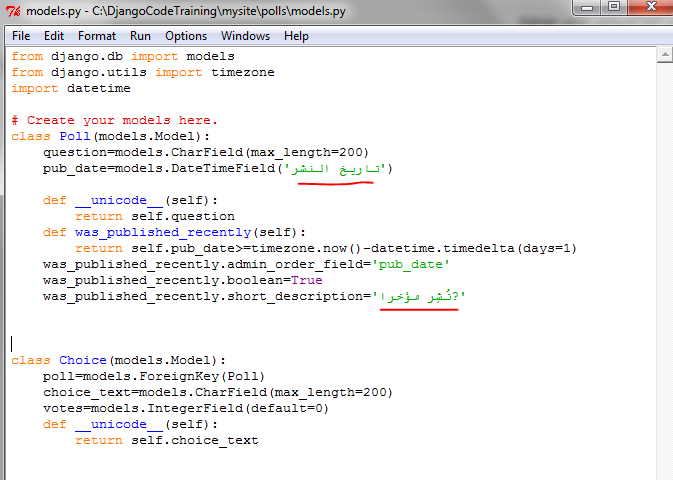Open the Options menu
The height and width of the screenshot is (480, 673).
click(186, 36)
